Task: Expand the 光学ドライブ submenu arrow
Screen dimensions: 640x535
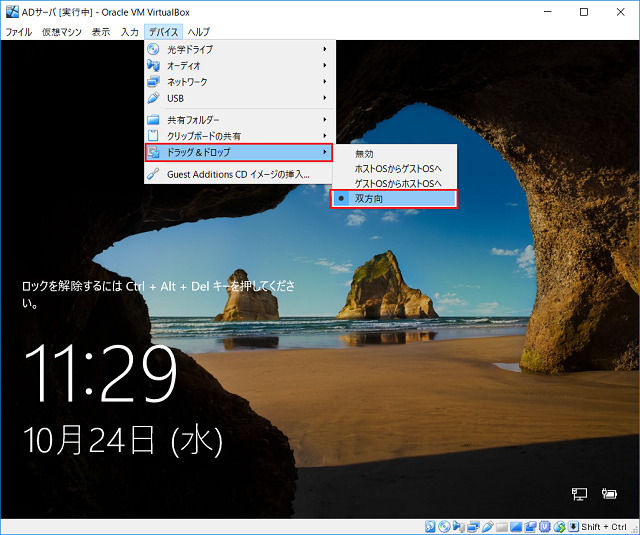Action: (x=325, y=49)
